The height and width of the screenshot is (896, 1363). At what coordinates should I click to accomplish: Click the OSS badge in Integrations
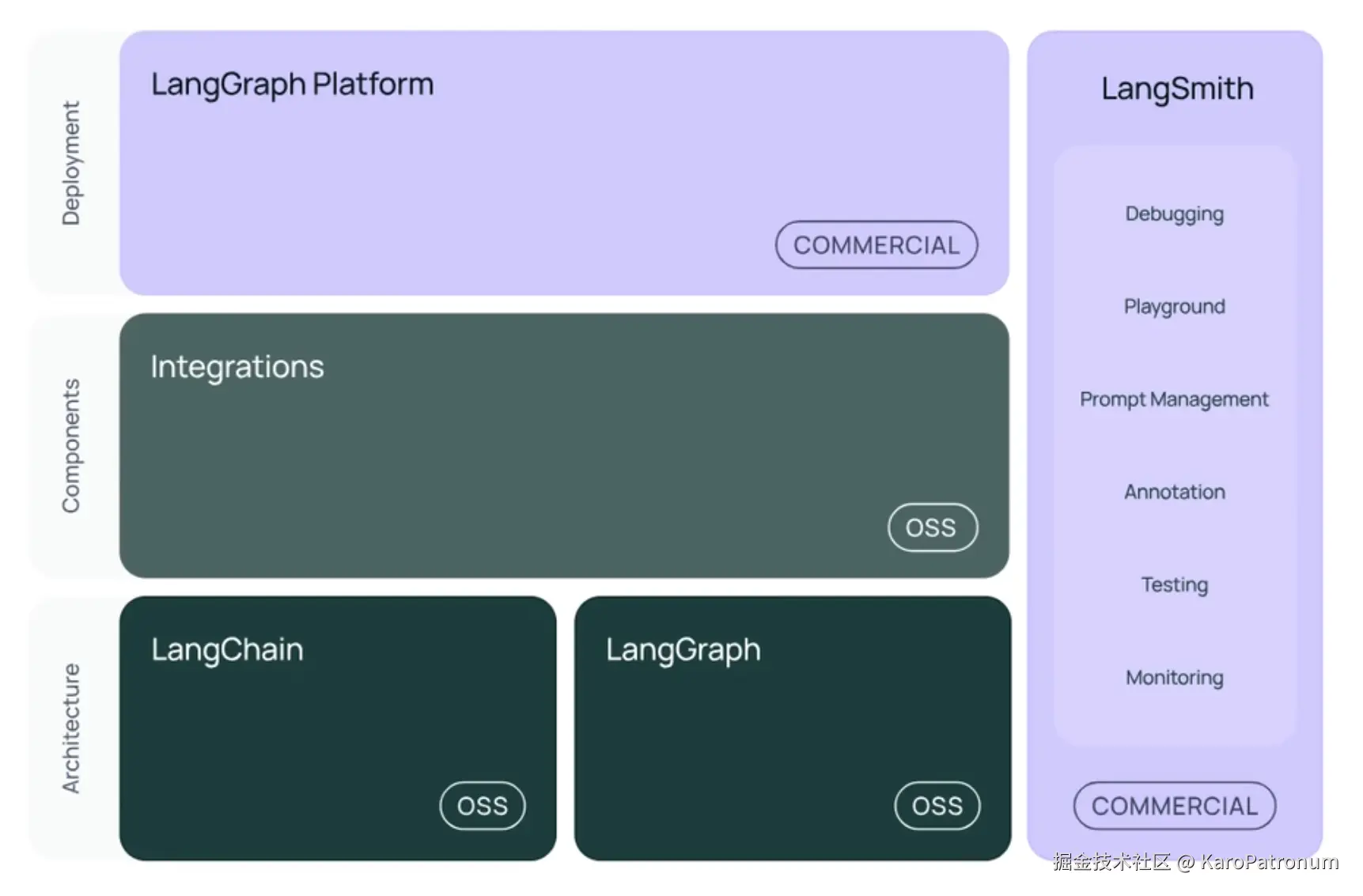[932, 527]
